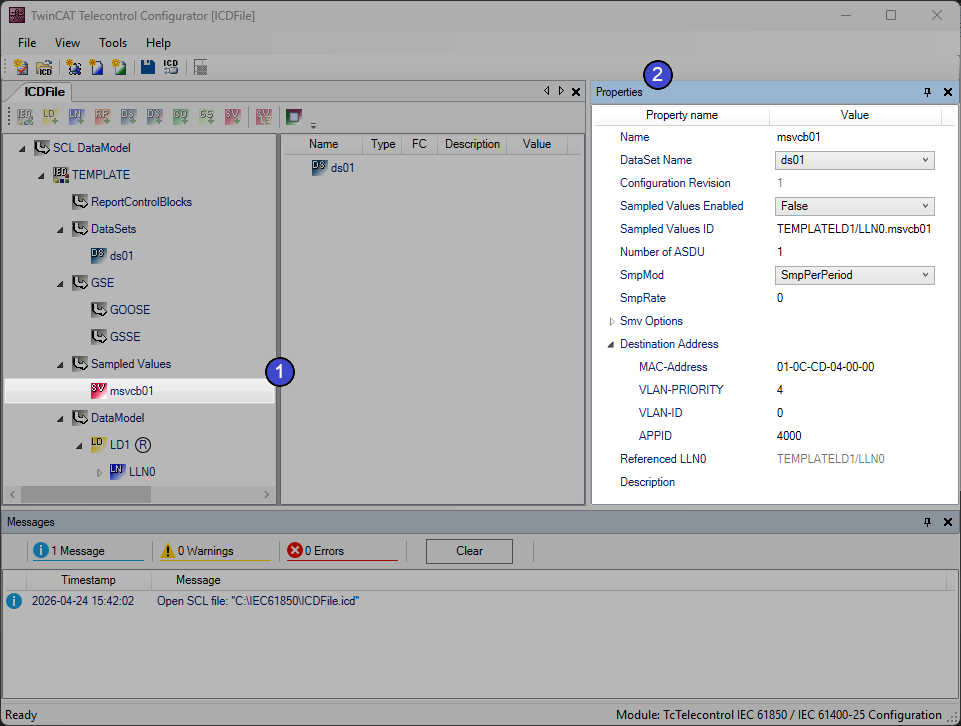
Task: Select msvcb01 in the tree
Action: click(139, 391)
